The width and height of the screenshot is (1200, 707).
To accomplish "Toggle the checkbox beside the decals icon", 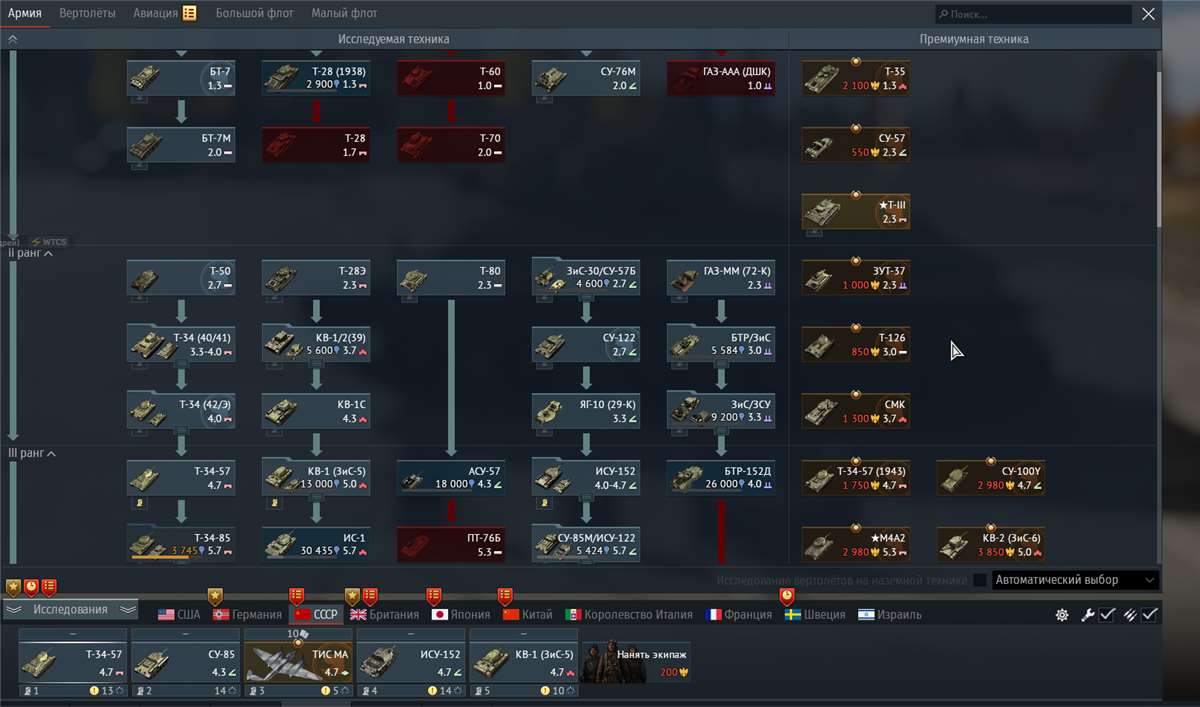I will [1149, 614].
